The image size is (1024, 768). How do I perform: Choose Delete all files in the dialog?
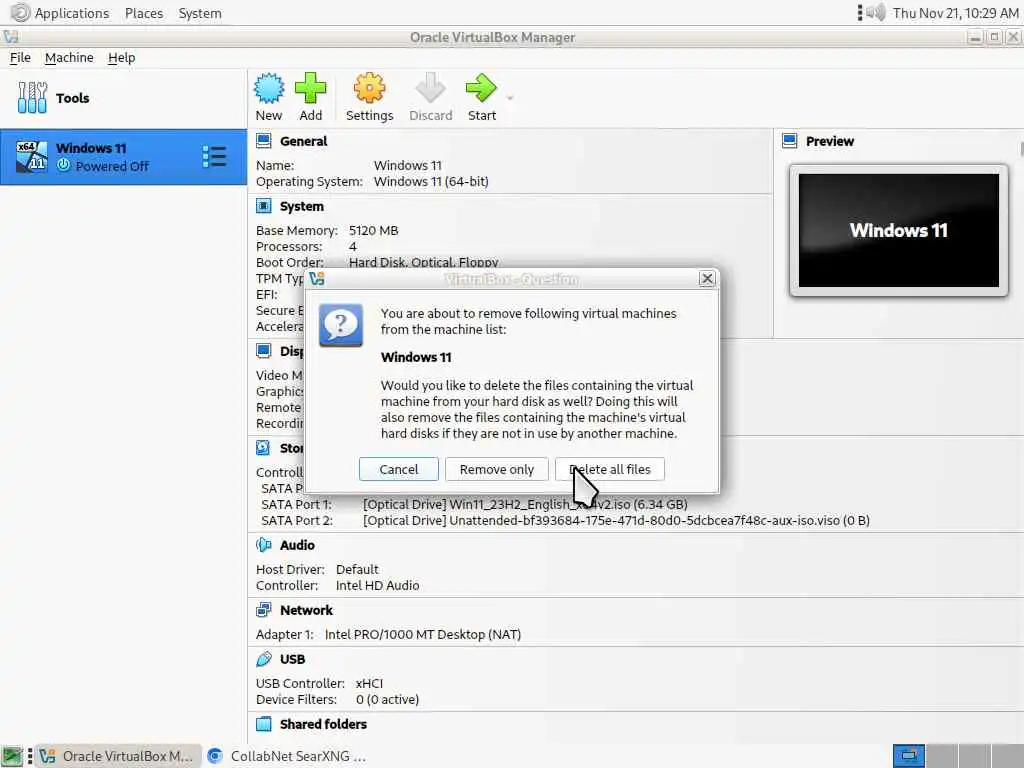[x=609, y=469]
